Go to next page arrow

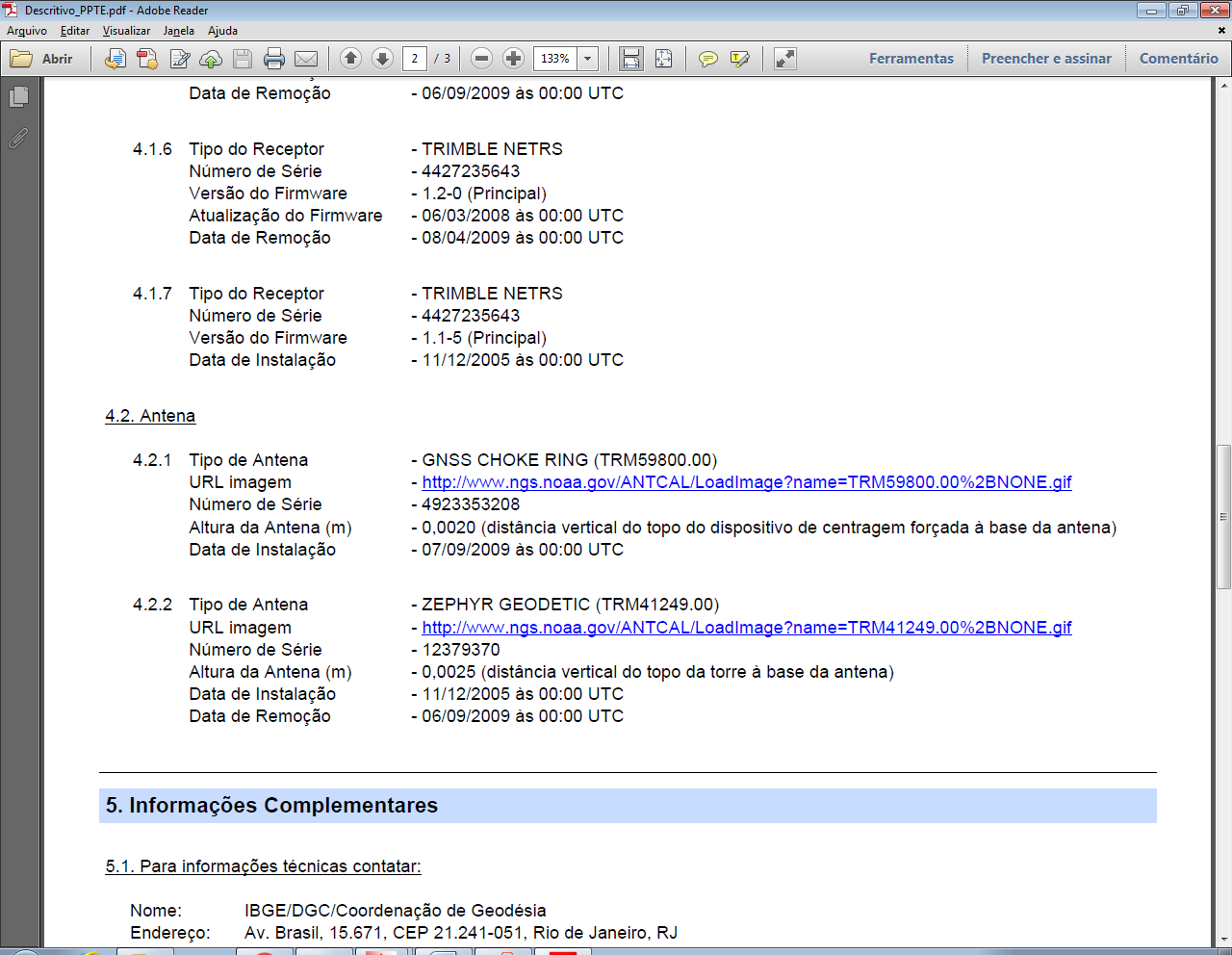[x=382, y=59]
